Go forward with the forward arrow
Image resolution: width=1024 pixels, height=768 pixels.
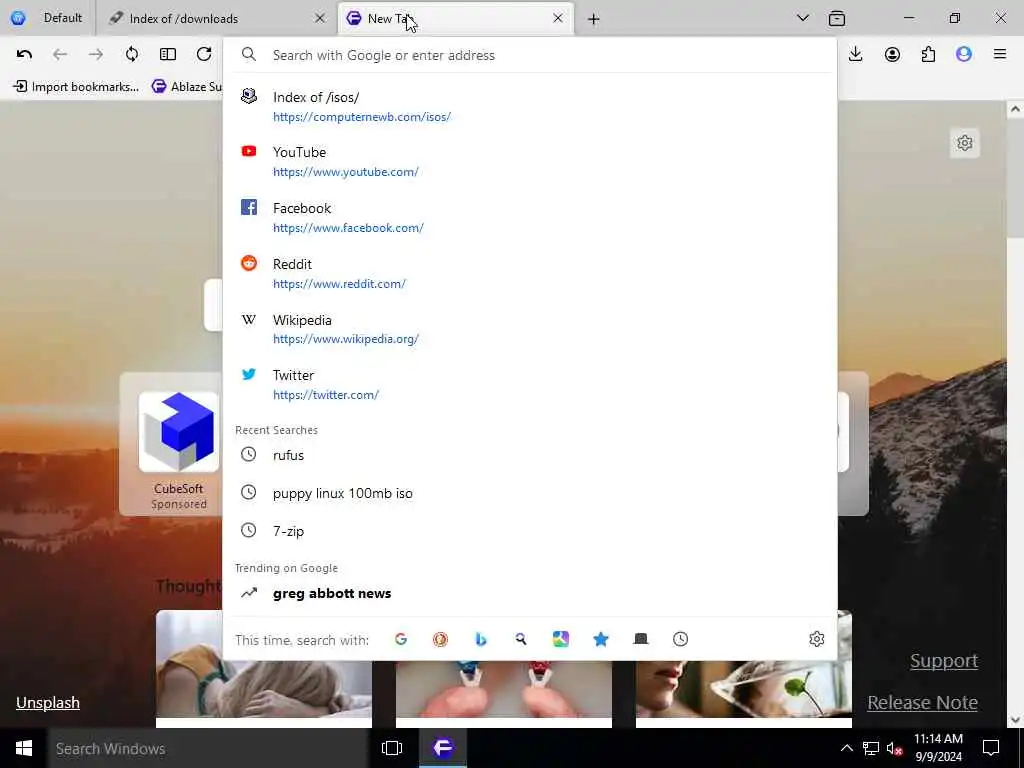tap(96, 54)
